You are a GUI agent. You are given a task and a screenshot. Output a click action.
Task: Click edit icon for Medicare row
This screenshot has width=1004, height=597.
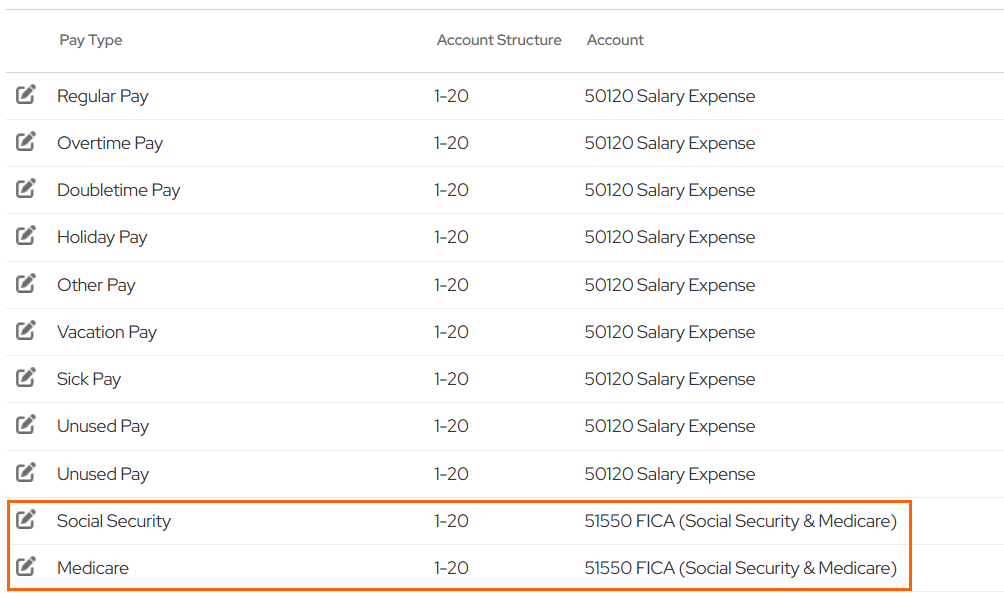coord(26,567)
